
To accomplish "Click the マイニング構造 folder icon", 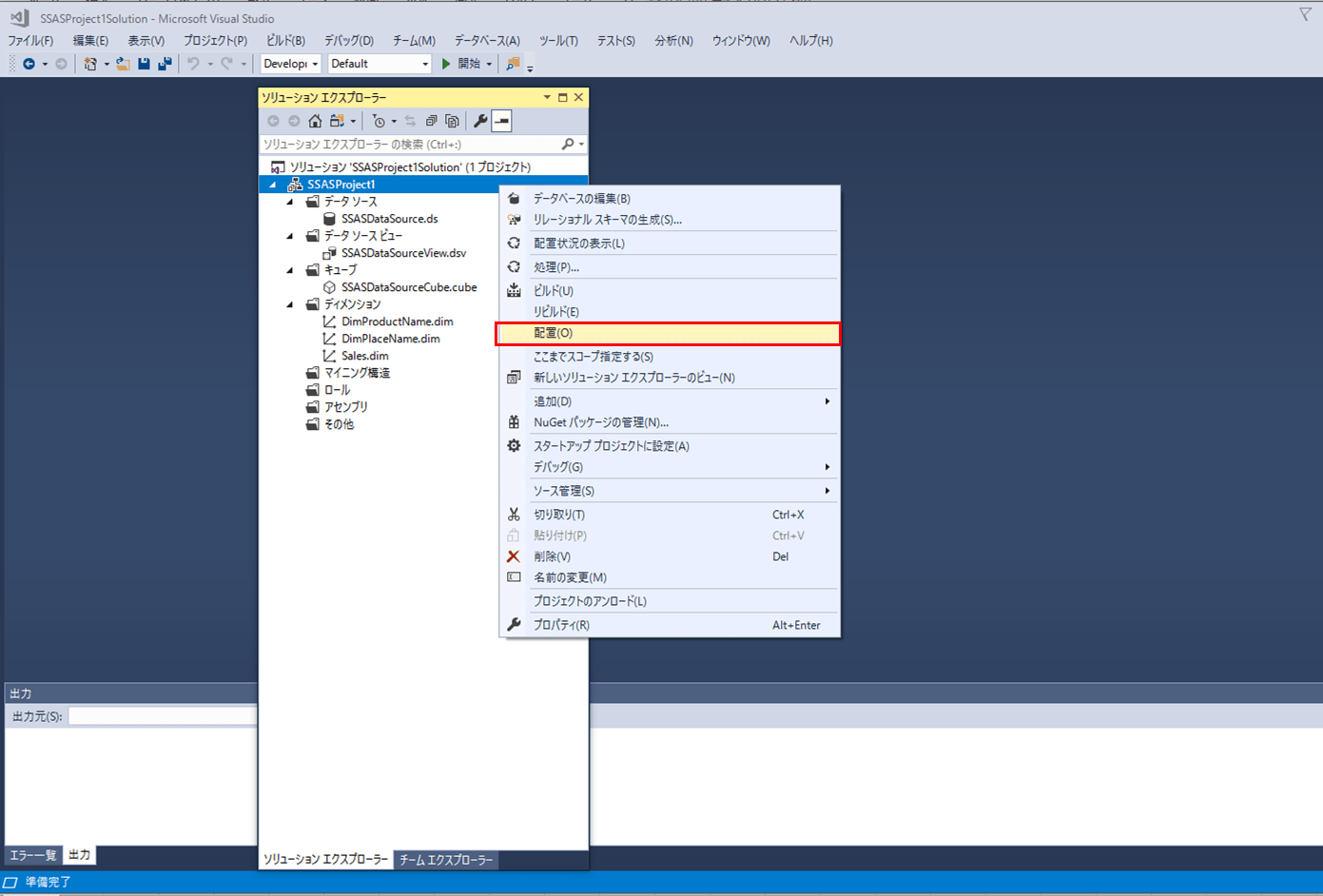I will (312, 373).
